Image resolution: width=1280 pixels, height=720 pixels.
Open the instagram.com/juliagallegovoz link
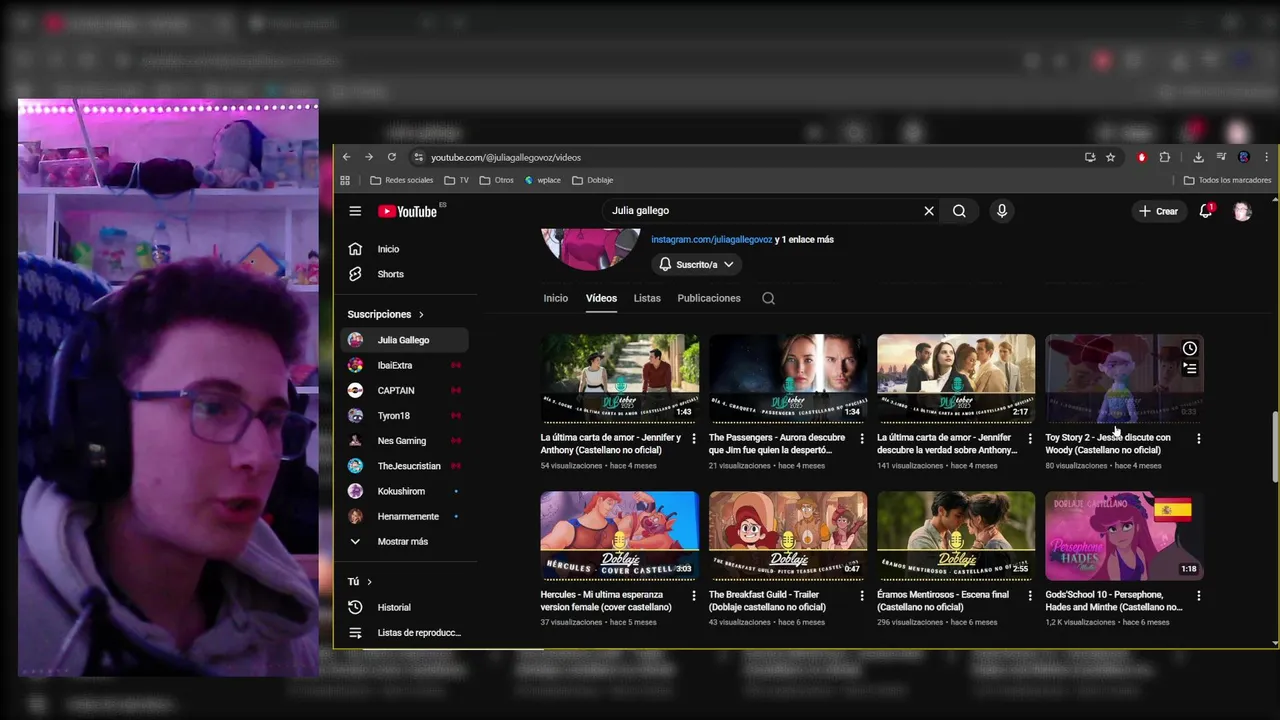coord(711,239)
